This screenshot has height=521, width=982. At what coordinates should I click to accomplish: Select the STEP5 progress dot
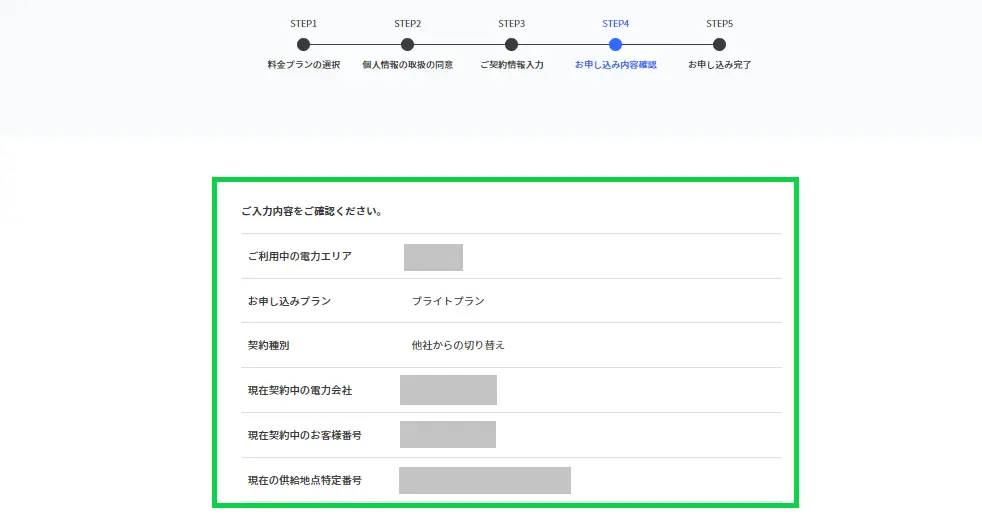pyautogui.click(x=719, y=44)
